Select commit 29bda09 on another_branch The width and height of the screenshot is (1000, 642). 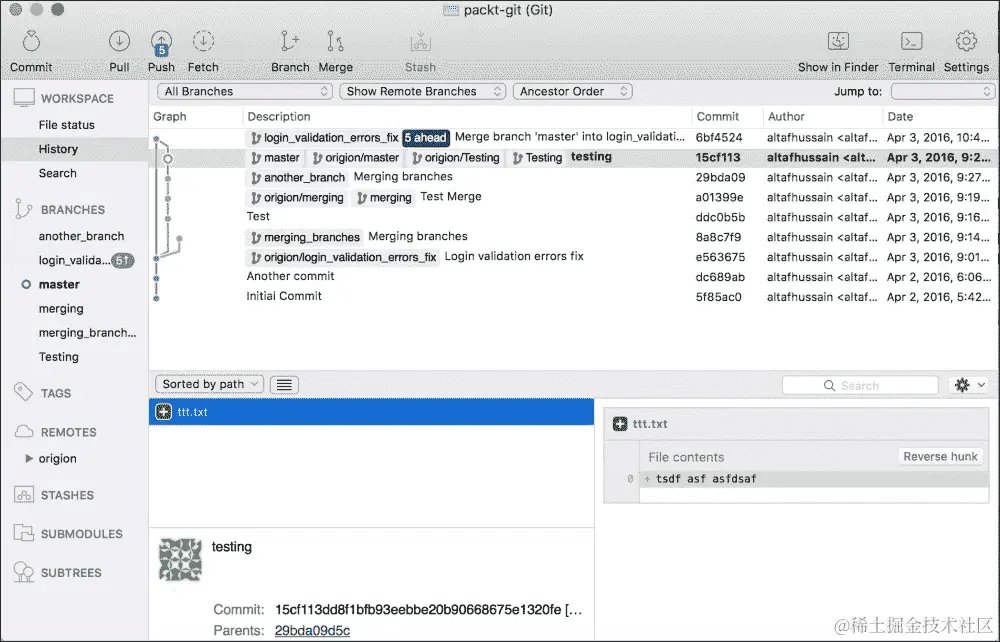tap(574, 177)
